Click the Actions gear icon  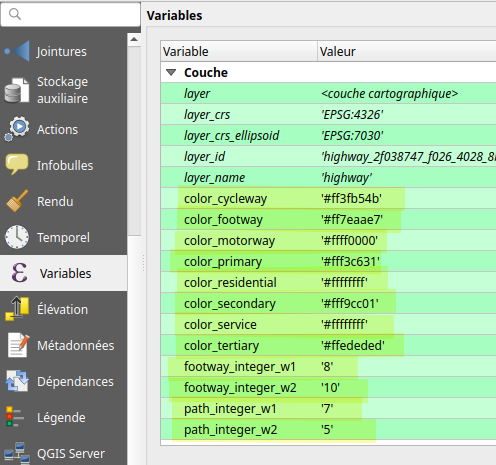tap(17, 129)
